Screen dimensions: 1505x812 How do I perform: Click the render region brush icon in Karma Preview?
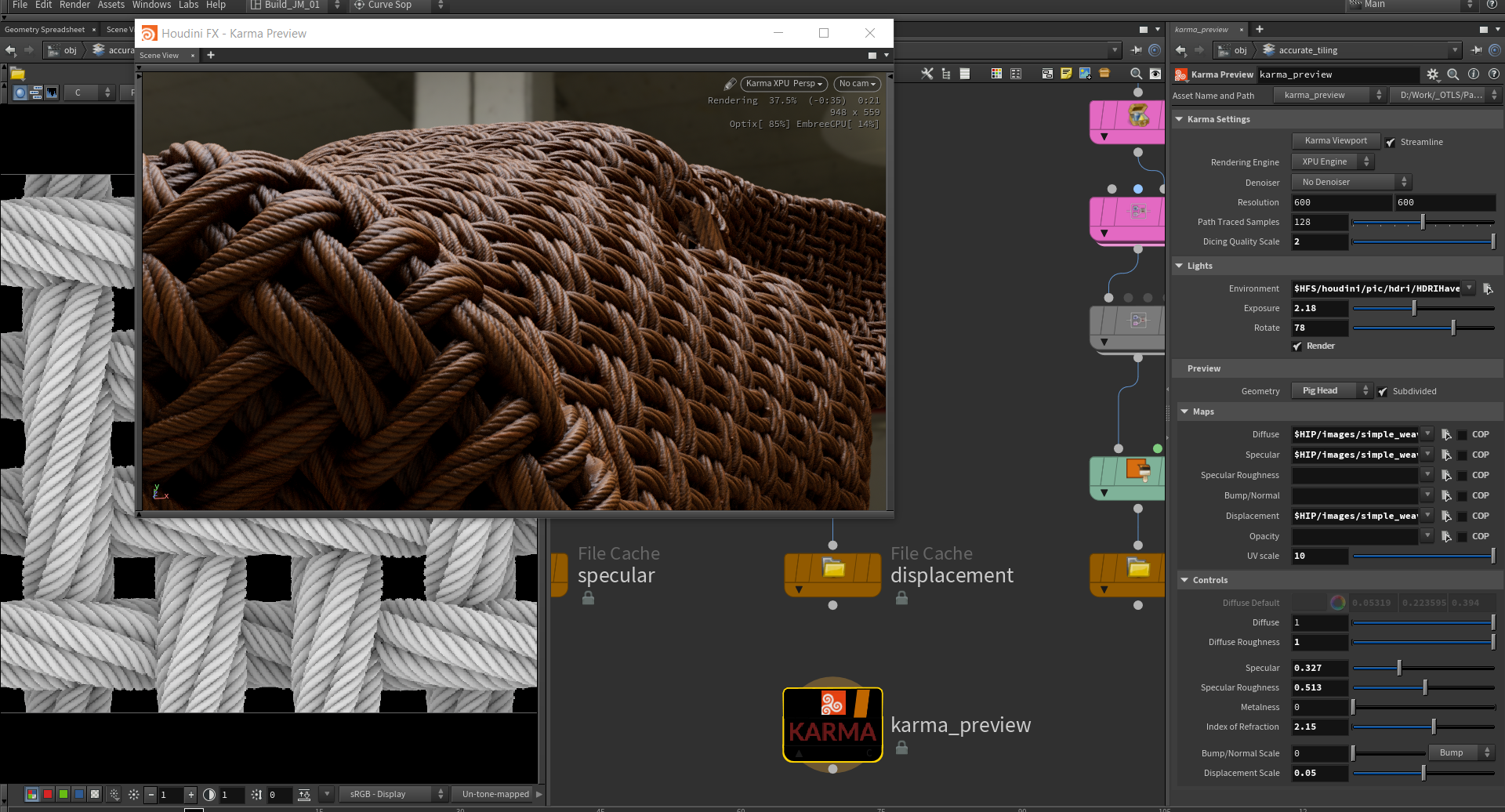pos(730,84)
